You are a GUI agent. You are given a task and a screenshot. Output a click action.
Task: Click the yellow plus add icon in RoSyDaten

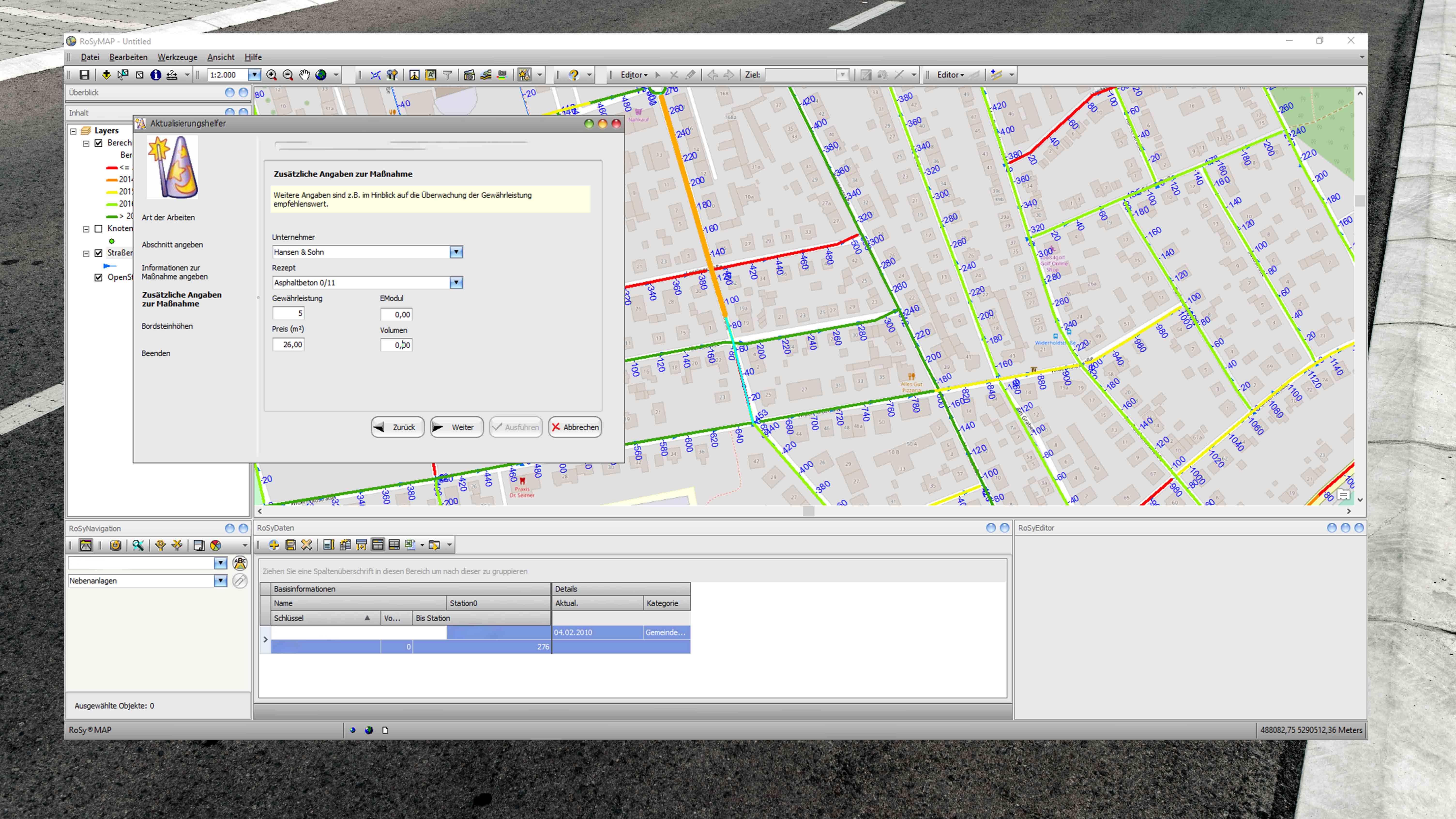coord(273,545)
